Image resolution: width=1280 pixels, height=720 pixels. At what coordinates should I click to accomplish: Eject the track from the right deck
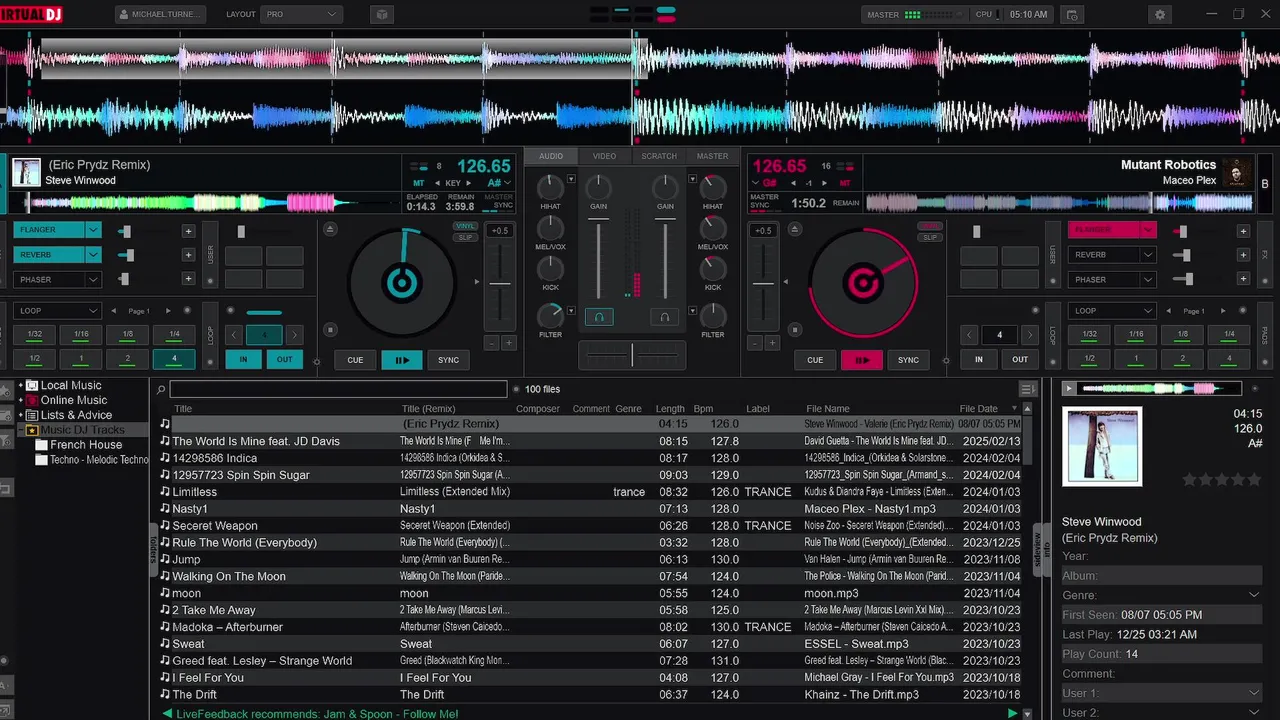(x=794, y=230)
